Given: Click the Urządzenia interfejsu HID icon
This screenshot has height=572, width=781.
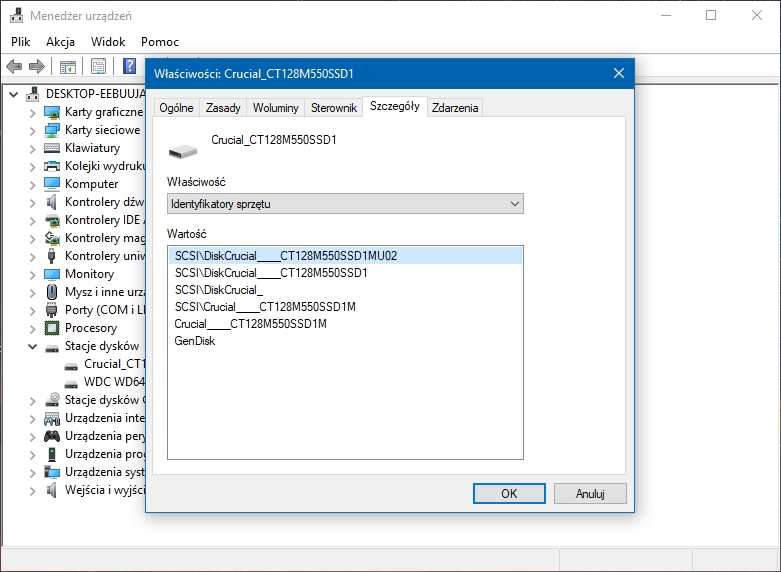Looking at the screenshot, I should pos(52,418).
